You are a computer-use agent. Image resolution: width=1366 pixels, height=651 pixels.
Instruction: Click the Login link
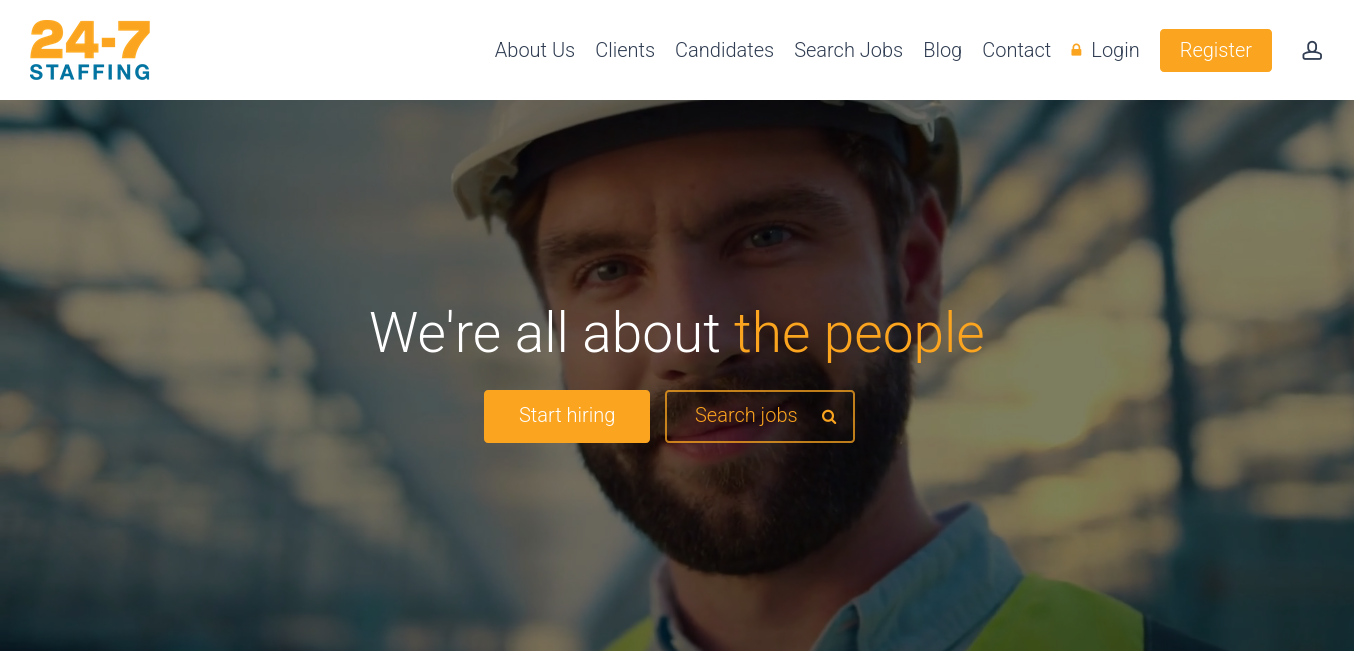click(1115, 50)
